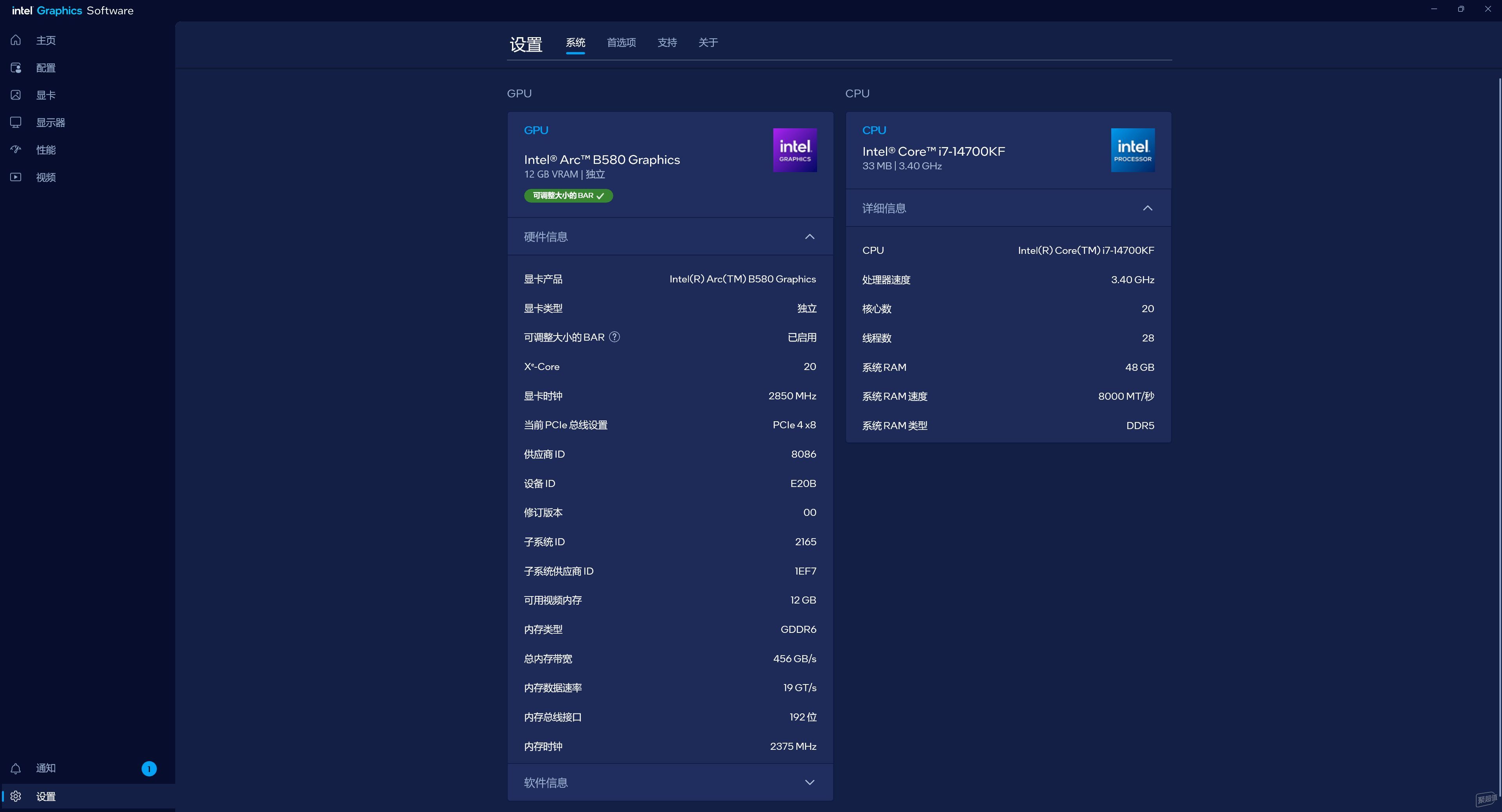
Task: Select the 子系统供应商 ID value 1EF7
Action: point(805,571)
